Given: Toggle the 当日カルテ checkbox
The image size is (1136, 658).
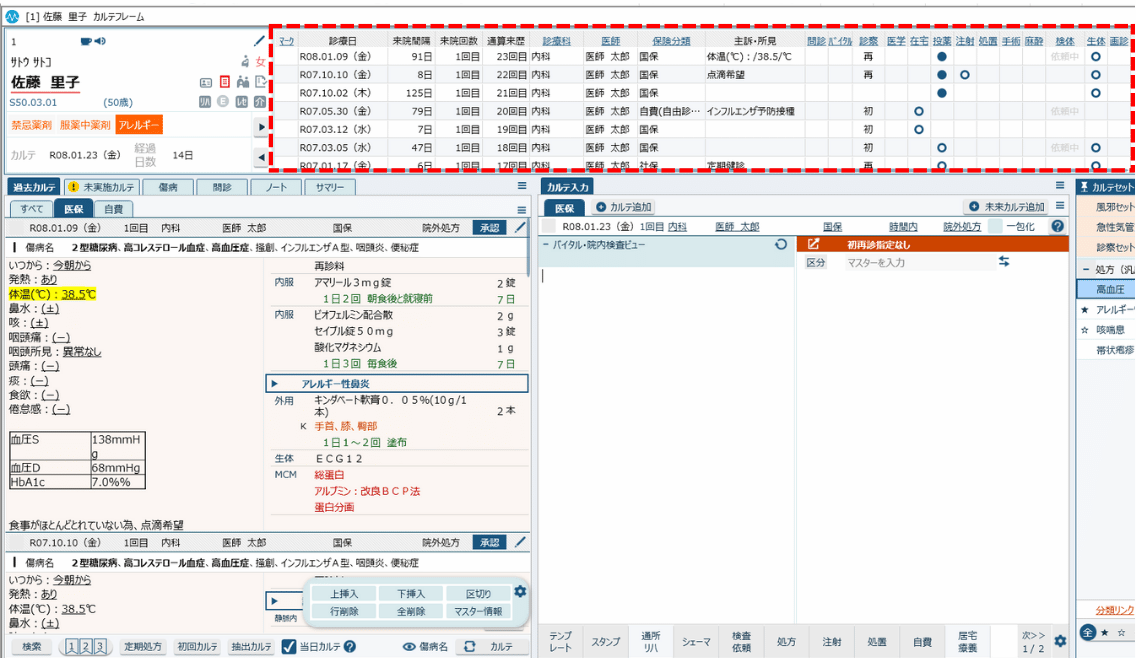Looking at the screenshot, I should [x=289, y=647].
